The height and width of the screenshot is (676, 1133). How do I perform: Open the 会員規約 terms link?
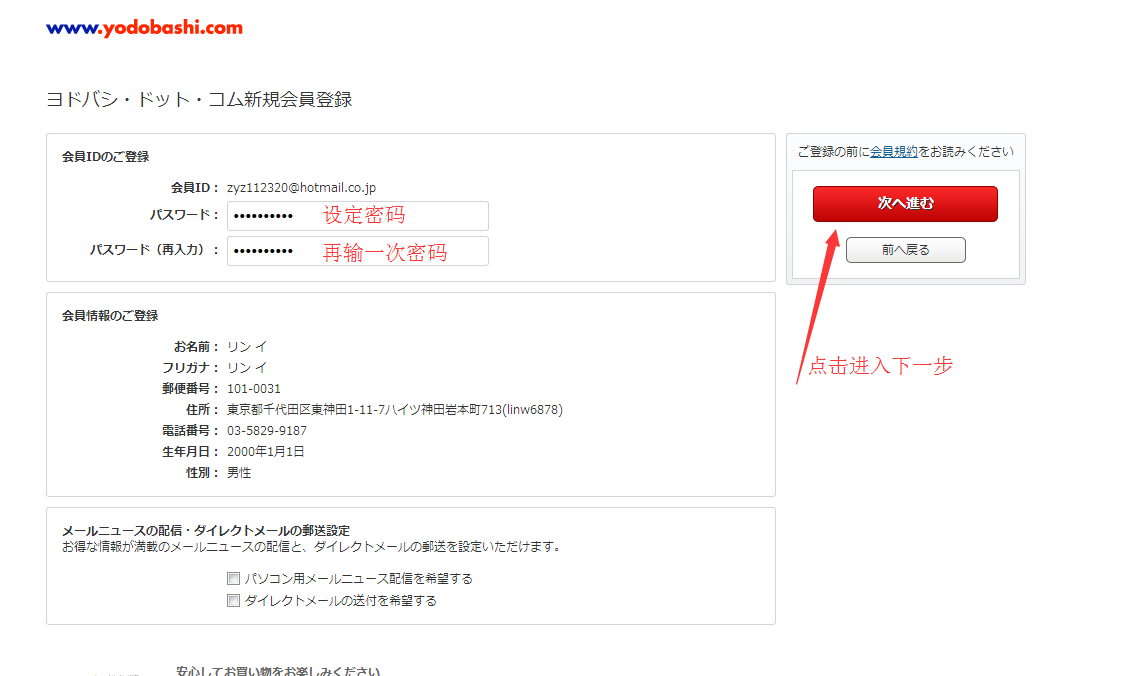[893, 152]
